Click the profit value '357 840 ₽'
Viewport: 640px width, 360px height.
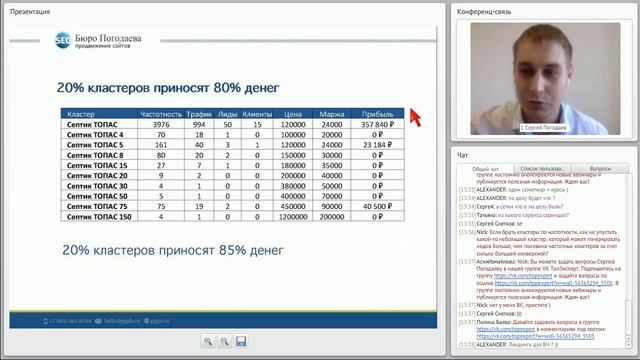(x=377, y=124)
